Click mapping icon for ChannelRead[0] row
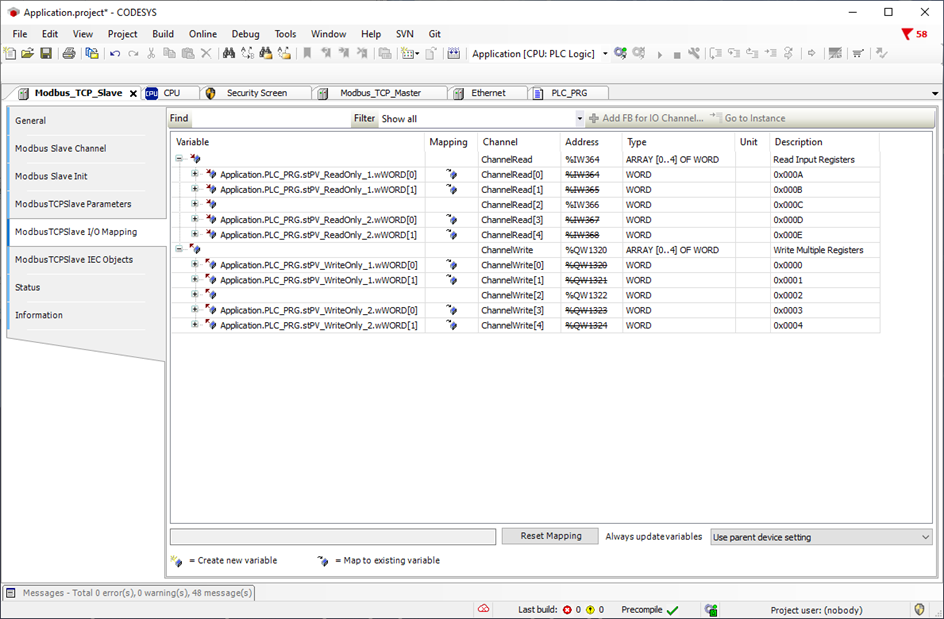 [x=451, y=174]
